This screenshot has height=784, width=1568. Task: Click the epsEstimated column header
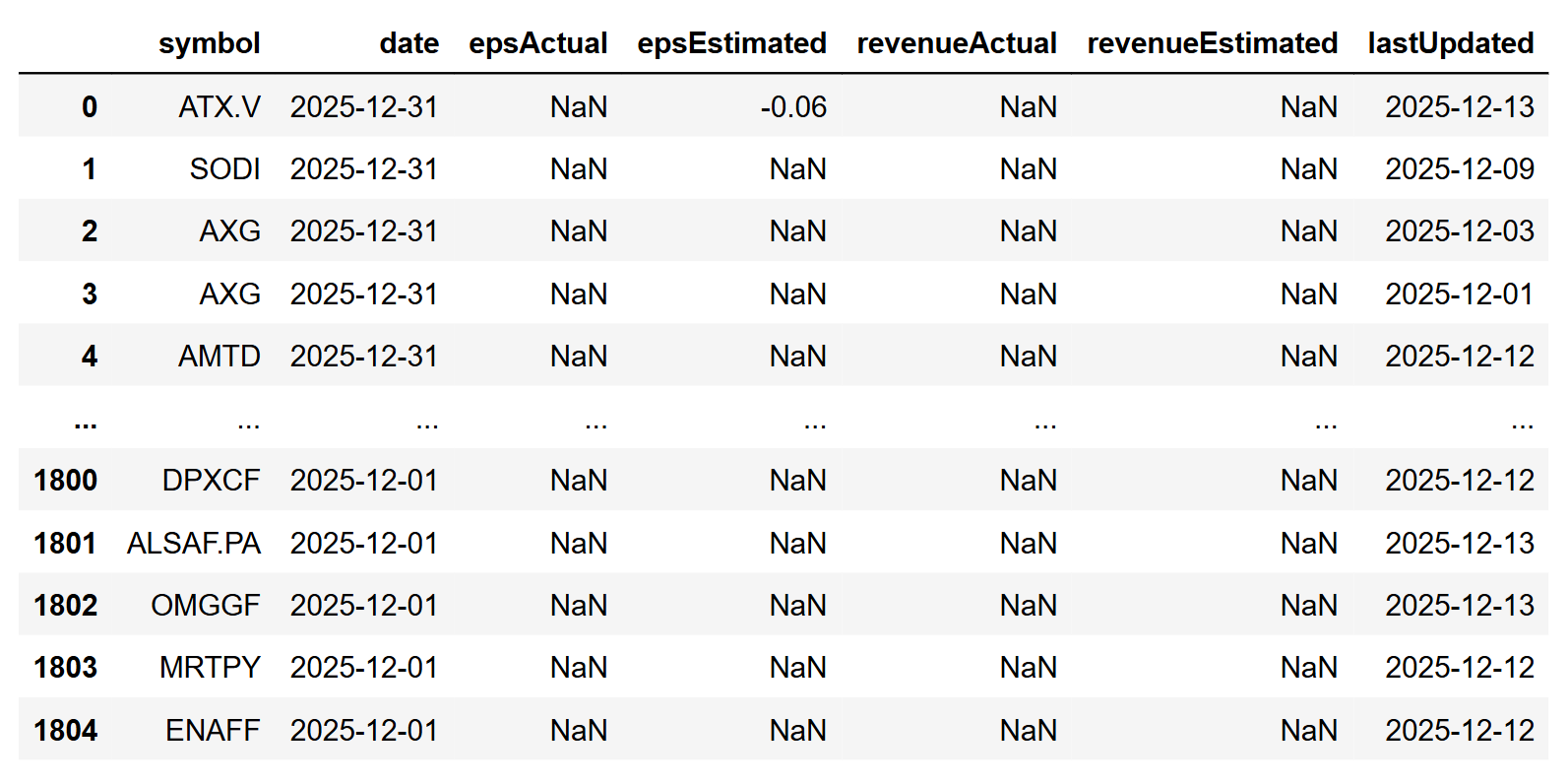point(731,43)
